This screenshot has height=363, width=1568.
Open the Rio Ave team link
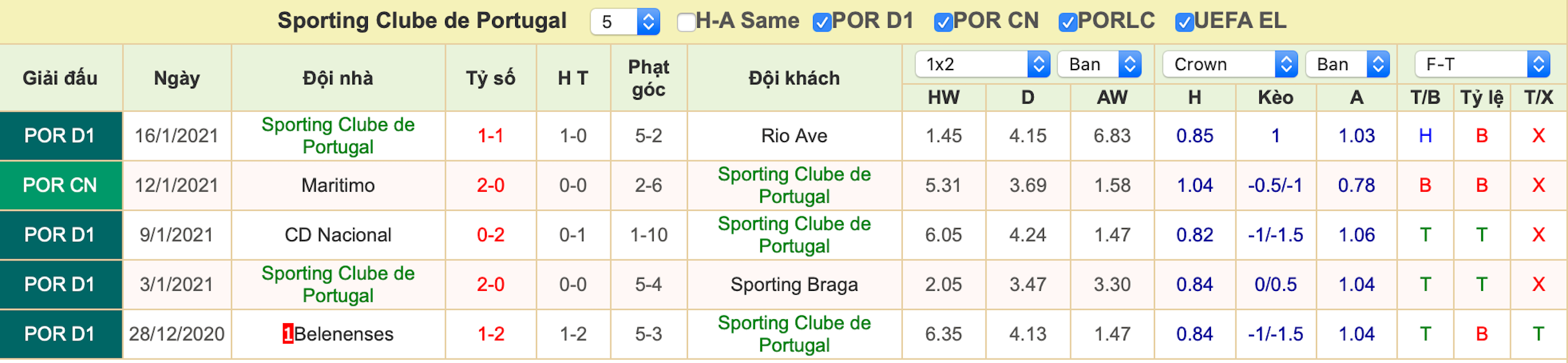tap(794, 136)
